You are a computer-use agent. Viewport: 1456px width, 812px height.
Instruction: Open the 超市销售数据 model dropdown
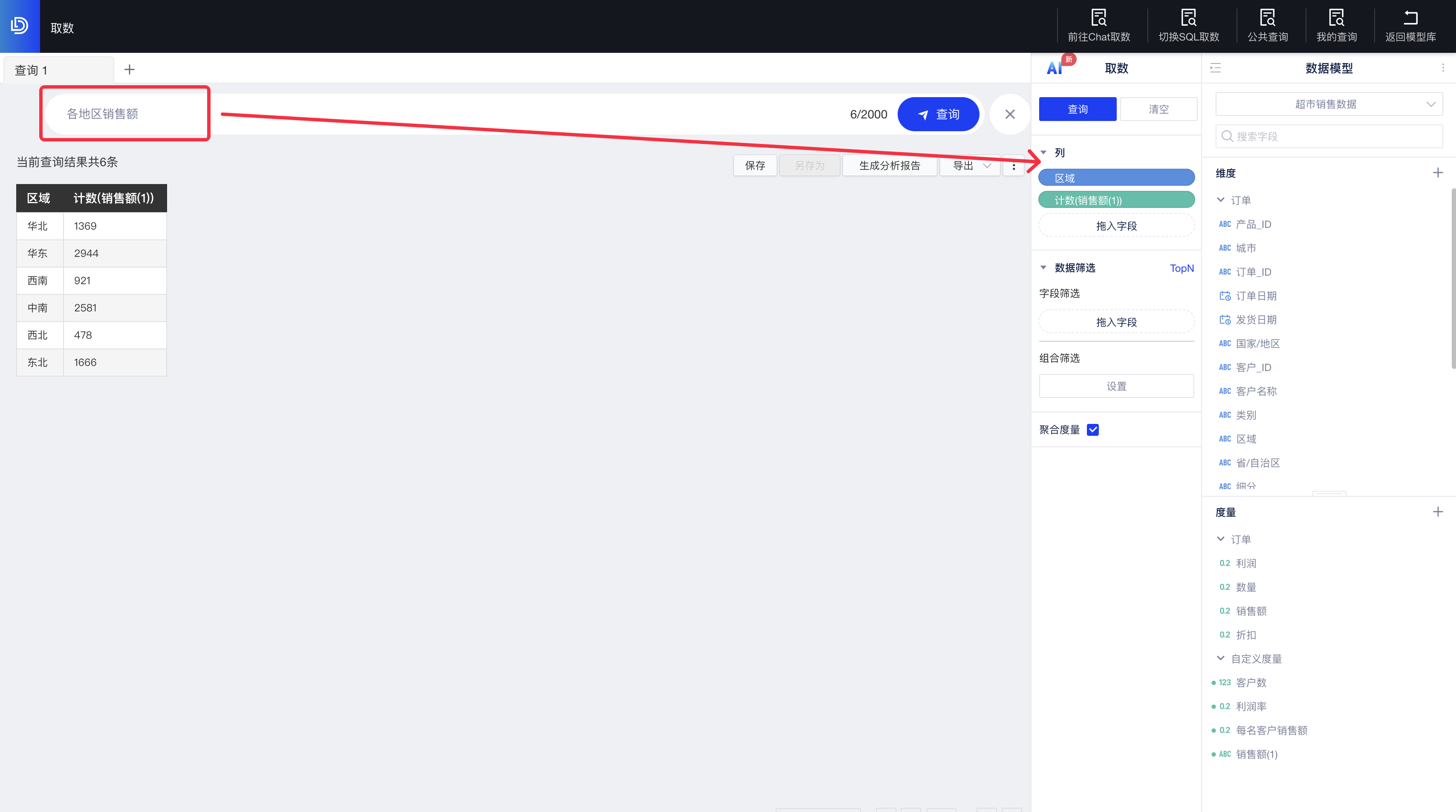[x=1328, y=104]
